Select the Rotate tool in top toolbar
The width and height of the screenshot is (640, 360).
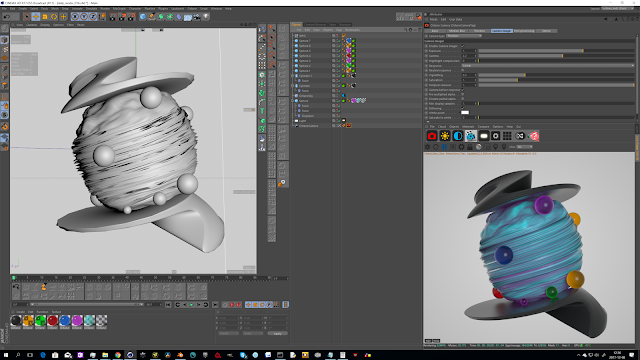click(54, 17)
